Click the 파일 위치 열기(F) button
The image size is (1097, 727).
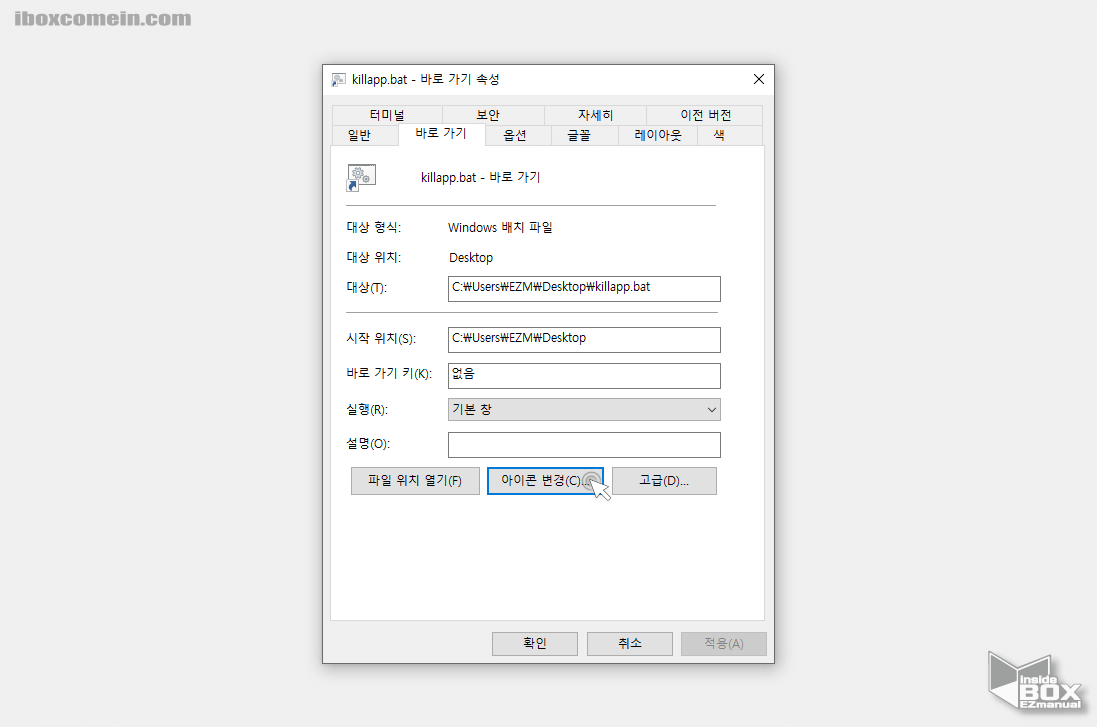(x=415, y=481)
